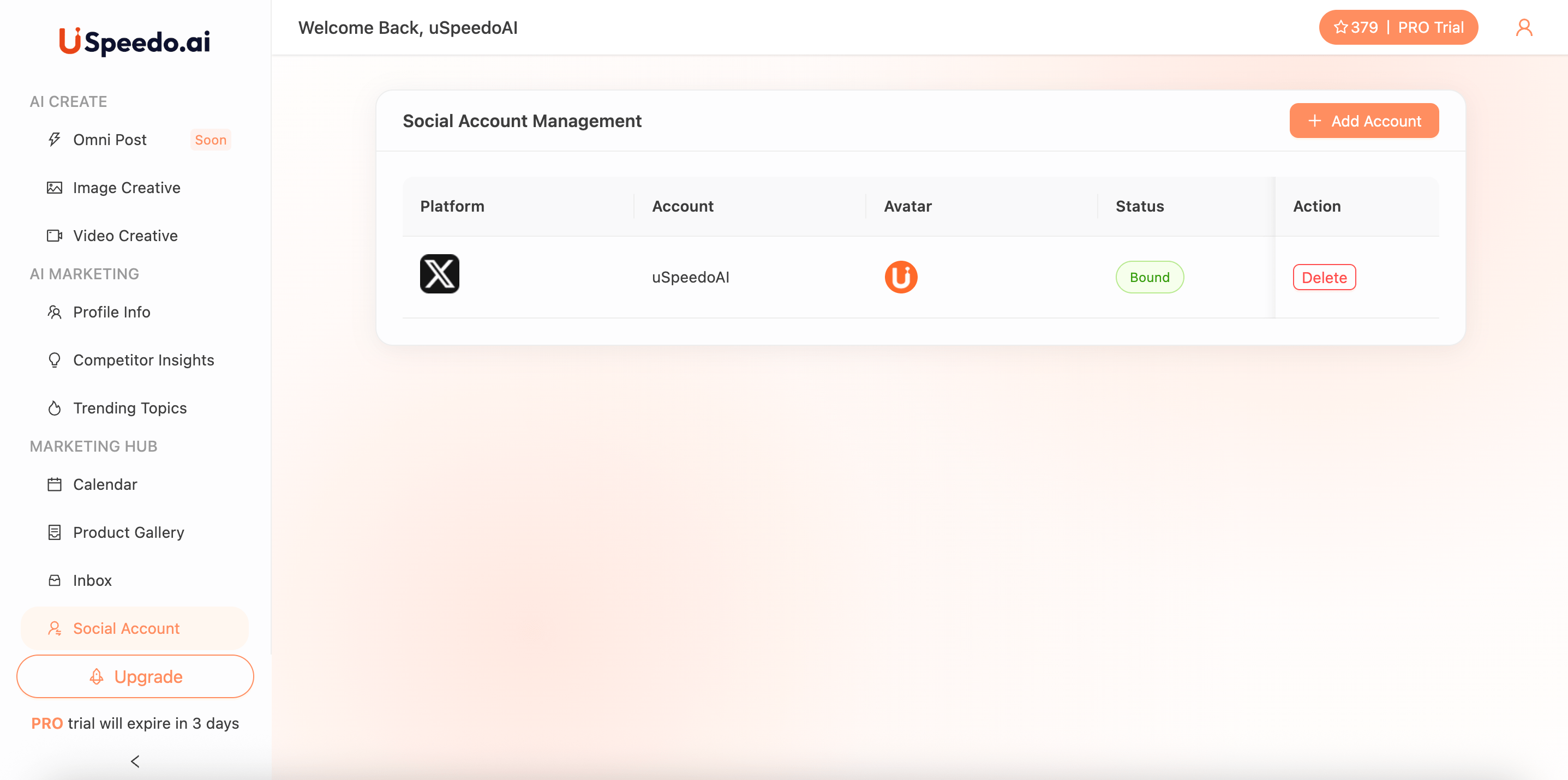Collapse the sidebar using the chevron
The width and height of the screenshot is (1568, 780).
pos(135,761)
